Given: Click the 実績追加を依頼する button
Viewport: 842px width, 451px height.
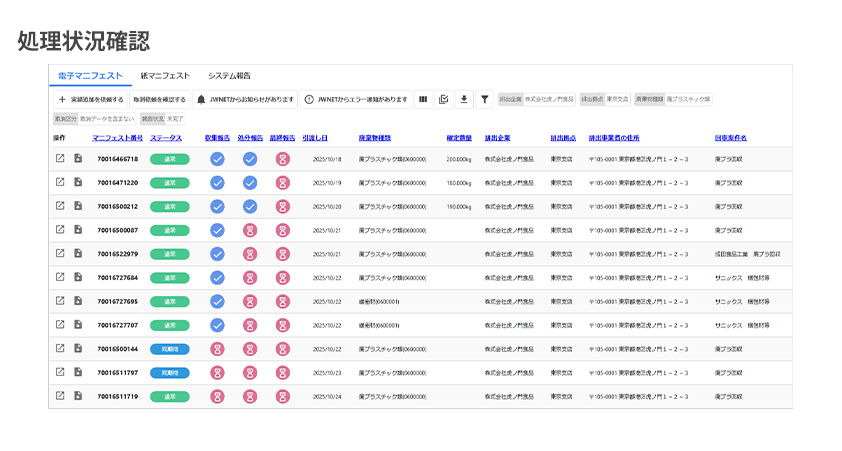Looking at the screenshot, I should pyautogui.click(x=91, y=100).
